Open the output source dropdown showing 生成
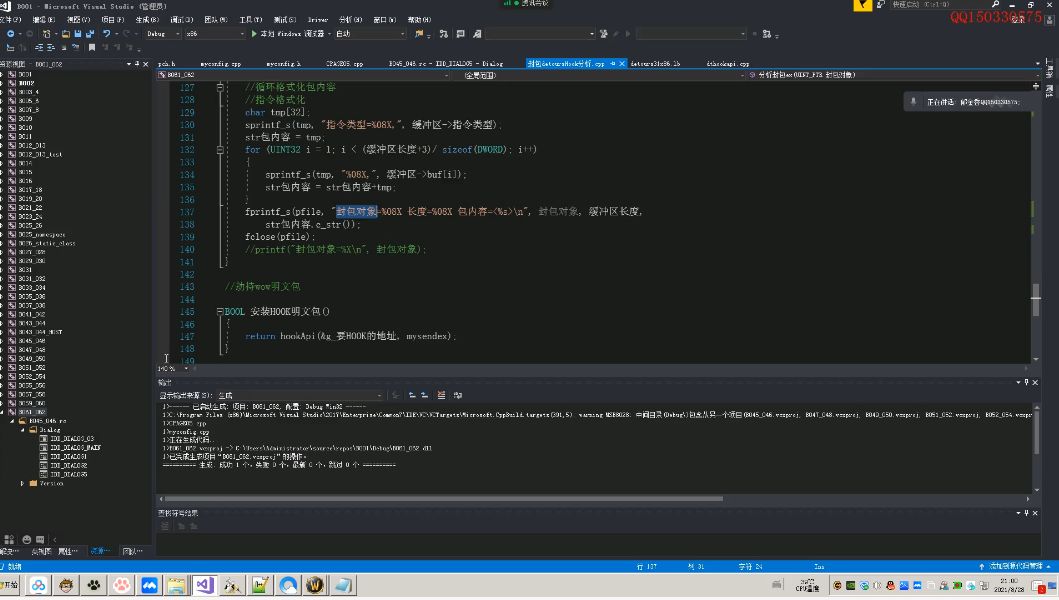 coord(299,395)
